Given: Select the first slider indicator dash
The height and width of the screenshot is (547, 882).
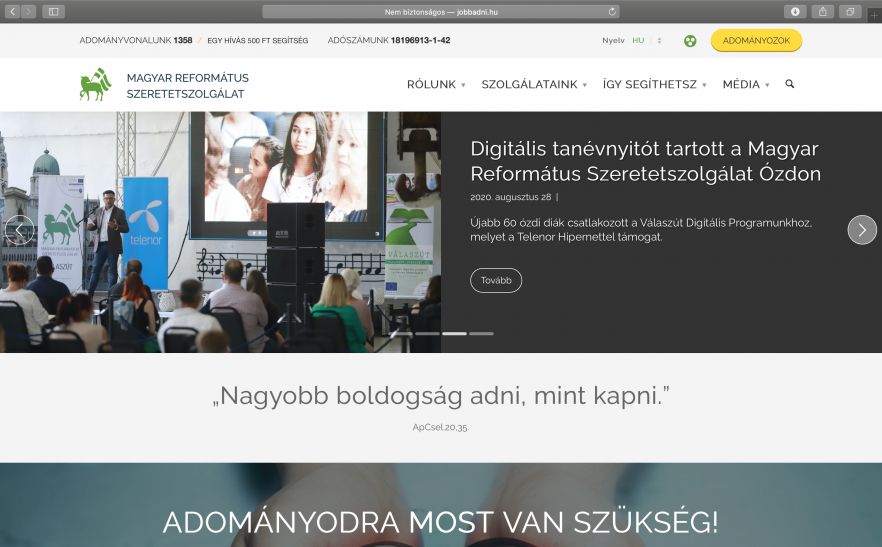Looking at the screenshot, I should pyautogui.click(x=400, y=334).
